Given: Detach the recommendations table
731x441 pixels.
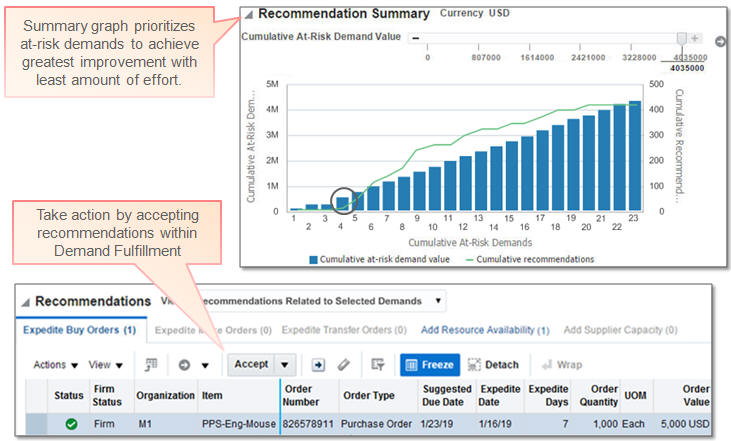Looking at the screenshot, I should pyautogui.click(x=494, y=365).
